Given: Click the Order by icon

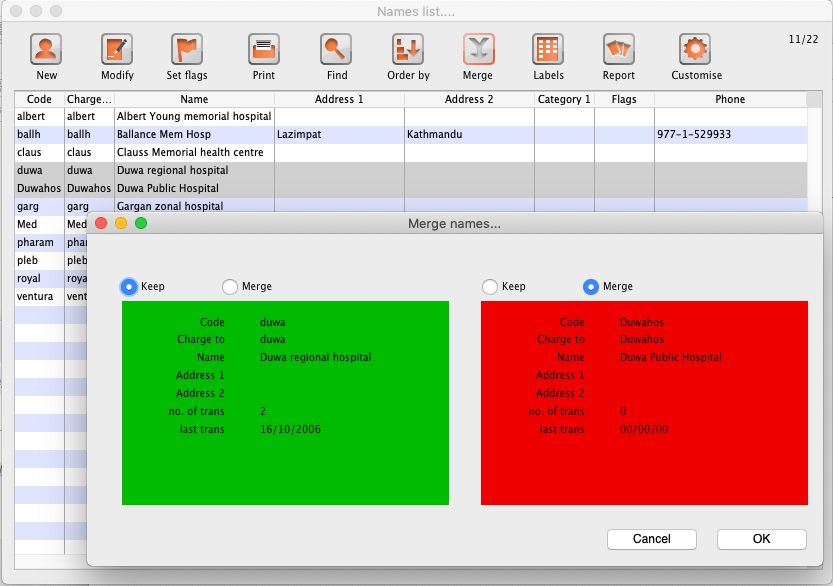Looking at the screenshot, I should coord(408,50).
